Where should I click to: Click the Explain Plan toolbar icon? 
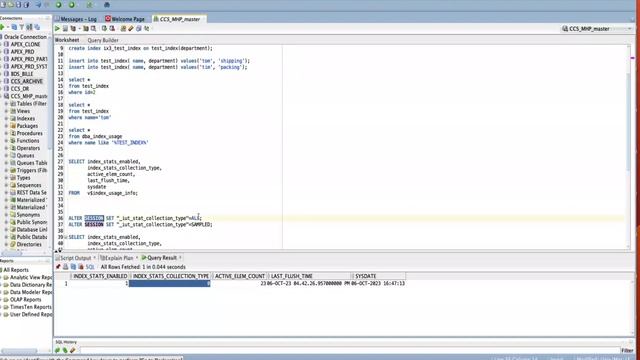click(73, 29)
